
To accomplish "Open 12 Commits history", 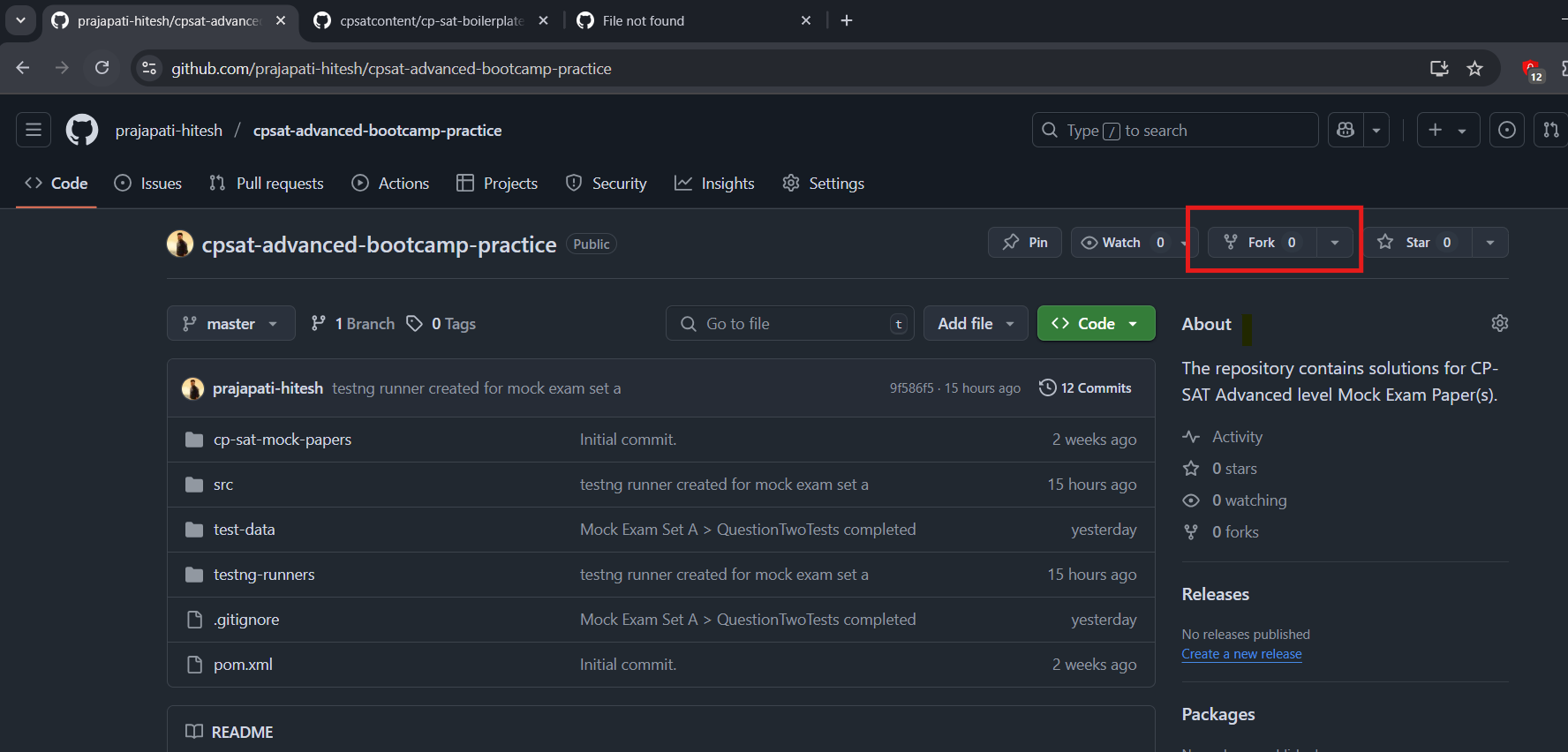I will tap(1086, 388).
